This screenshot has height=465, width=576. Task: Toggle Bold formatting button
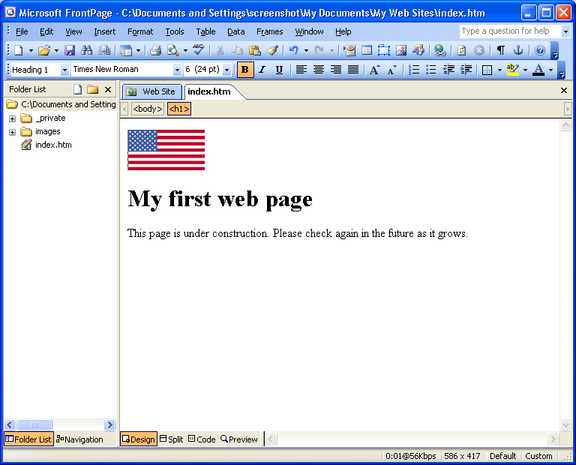click(245, 69)
